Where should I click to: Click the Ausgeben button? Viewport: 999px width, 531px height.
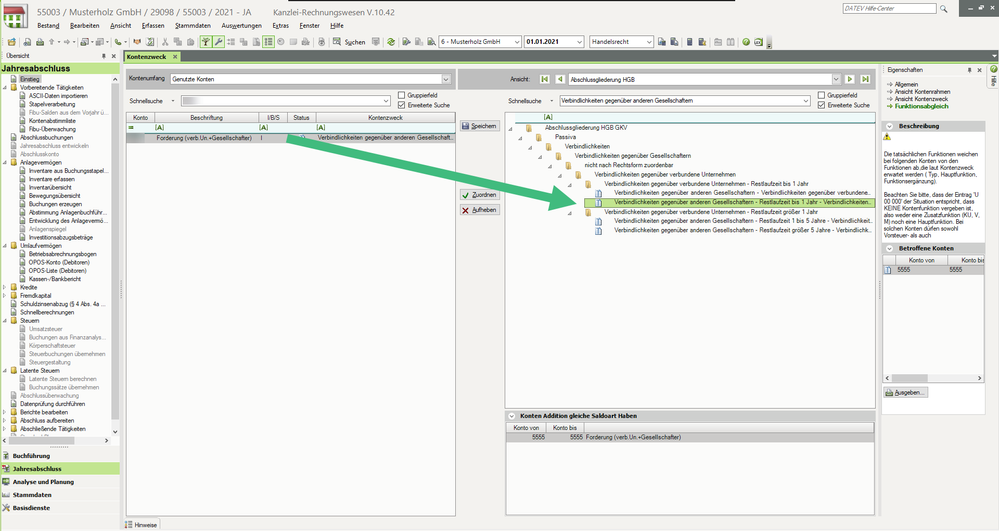pos(905,393)
